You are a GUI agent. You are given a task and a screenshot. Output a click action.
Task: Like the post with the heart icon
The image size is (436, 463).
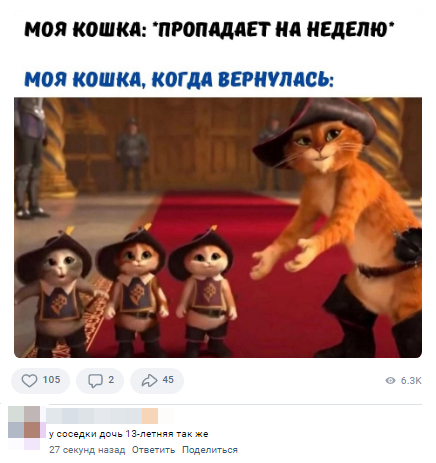click(x=29, y=380)
